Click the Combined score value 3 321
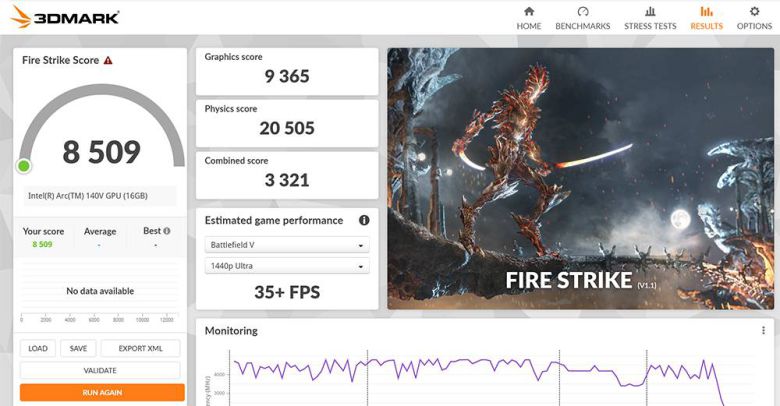780x406 pixels. (287, 180)
